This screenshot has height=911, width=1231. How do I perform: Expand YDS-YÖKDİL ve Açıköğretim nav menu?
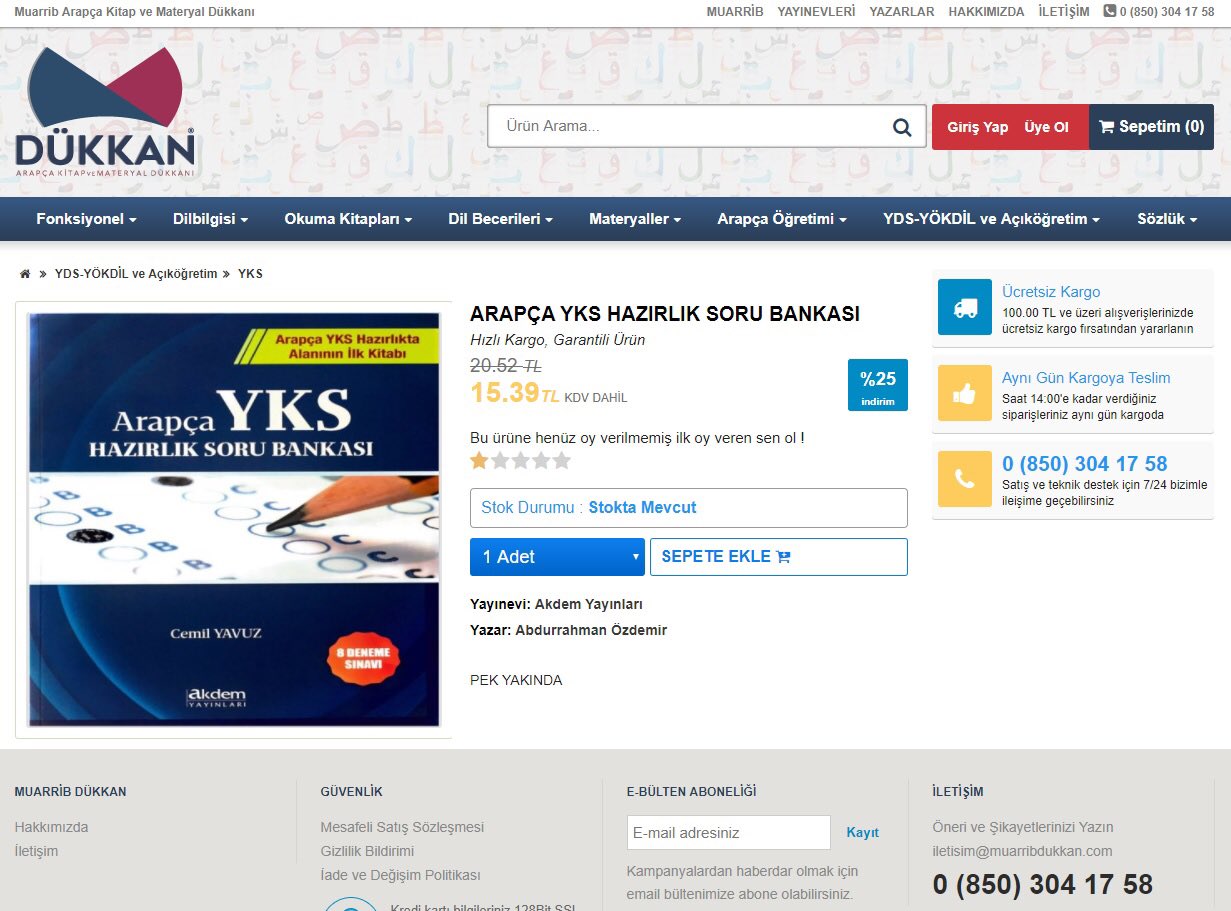pyautogui.click(x=991, y=219)
